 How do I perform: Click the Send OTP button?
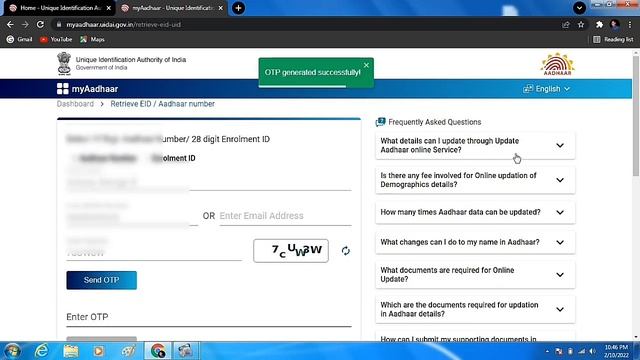click(x=102, y=280)
